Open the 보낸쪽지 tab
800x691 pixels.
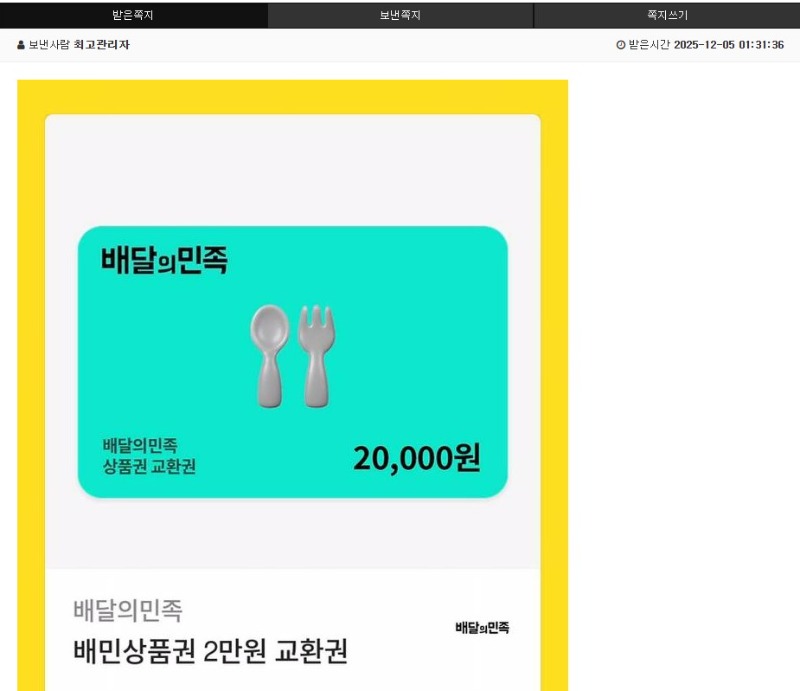click(x=400, y=15)
